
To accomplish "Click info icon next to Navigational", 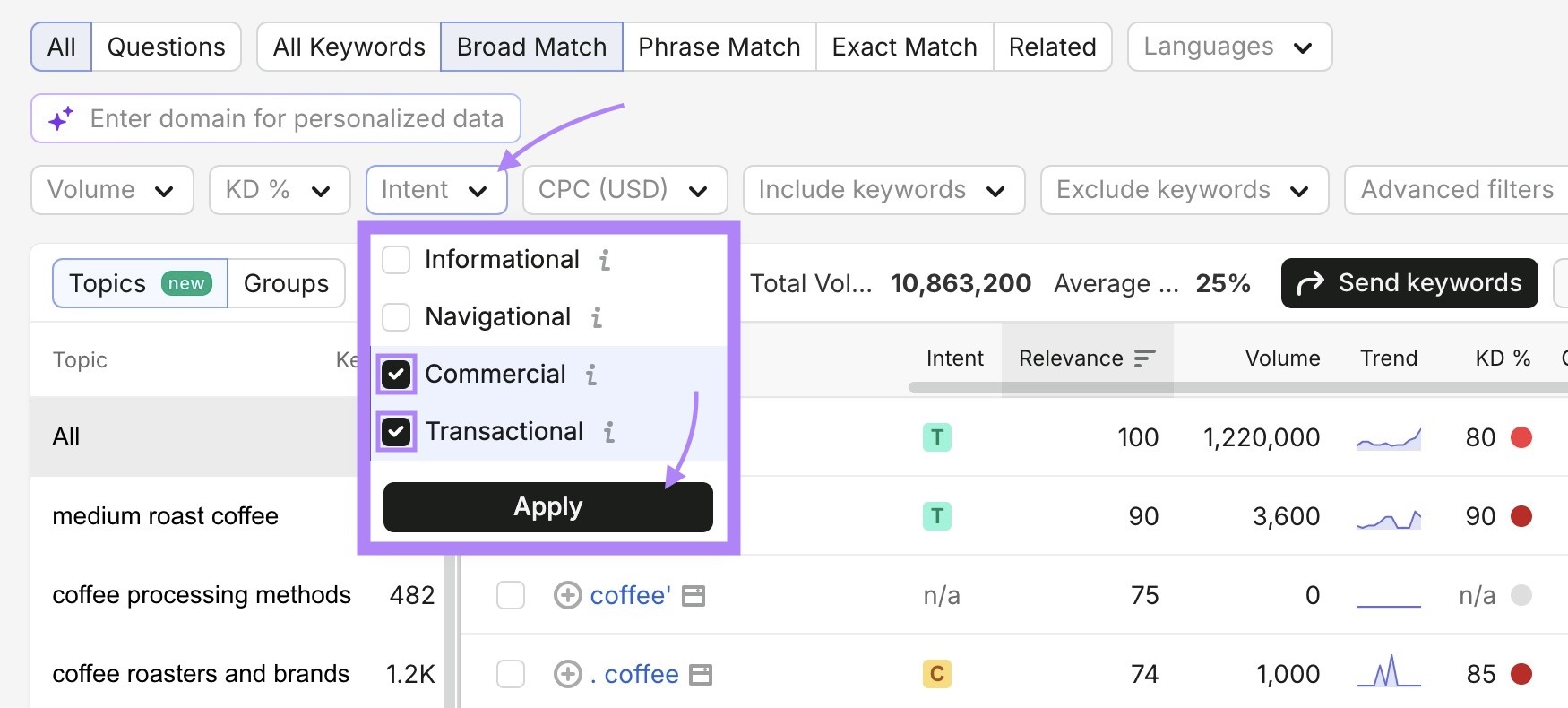I will [x=597, y=317].
